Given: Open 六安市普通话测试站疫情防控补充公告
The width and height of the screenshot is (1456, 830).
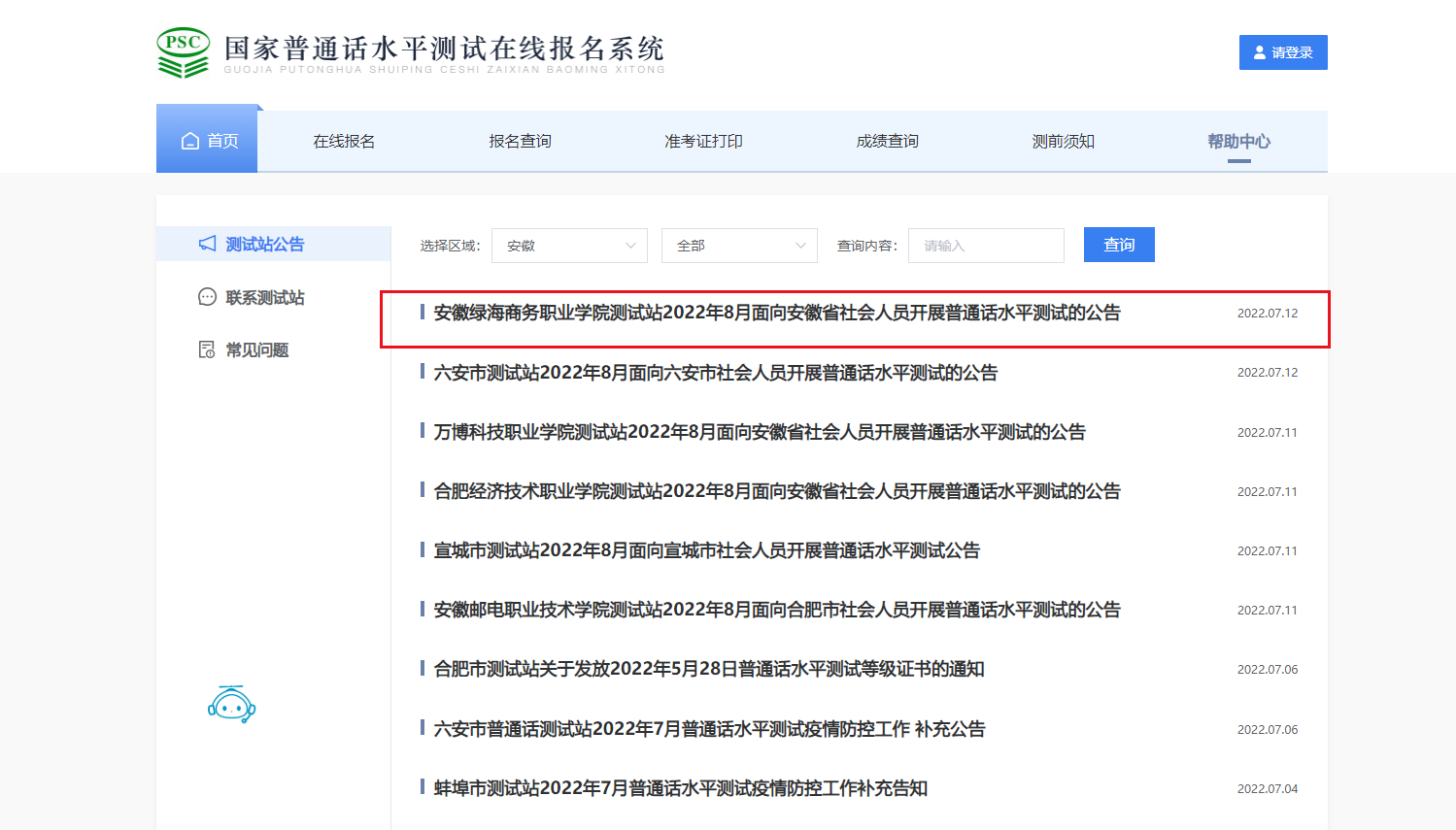Looking at the screenshot, I should [x=709, y=729].
